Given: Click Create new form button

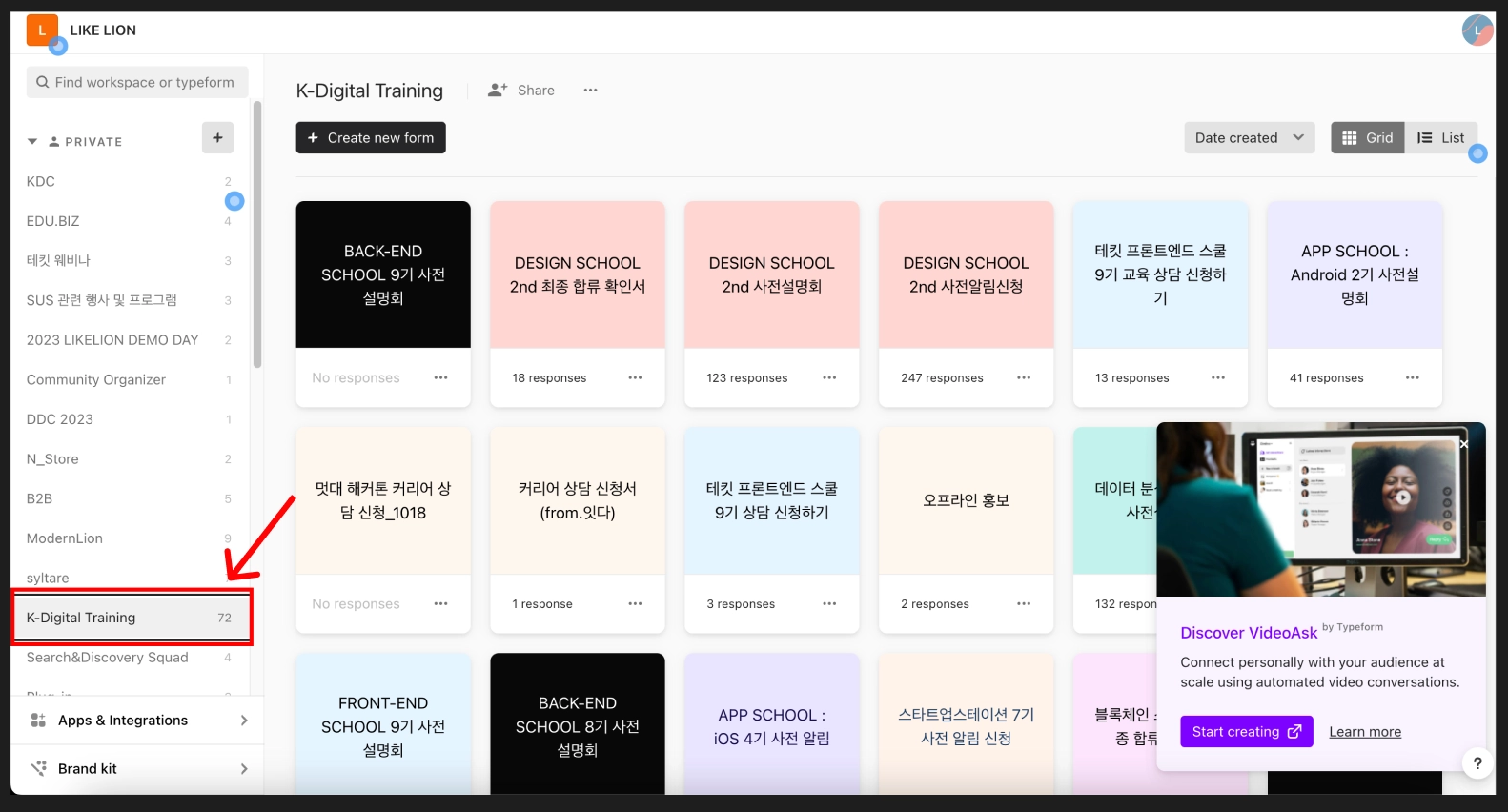Looking at the screenshot, I should coord(371,138).
